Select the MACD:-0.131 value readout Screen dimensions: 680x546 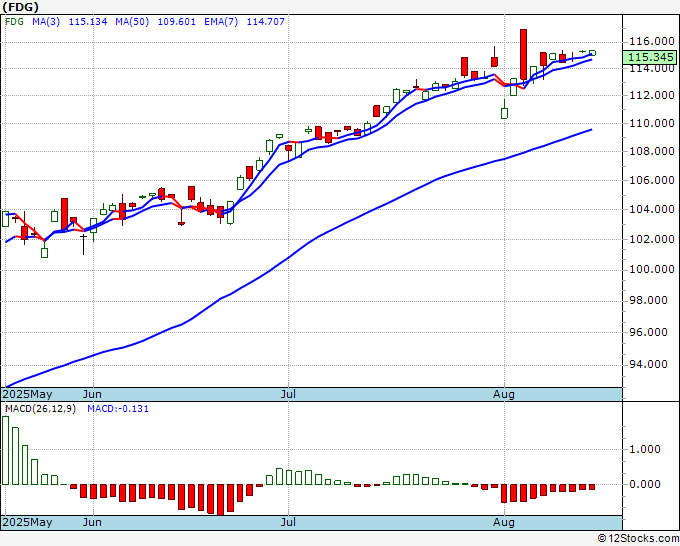pos(118,409)
